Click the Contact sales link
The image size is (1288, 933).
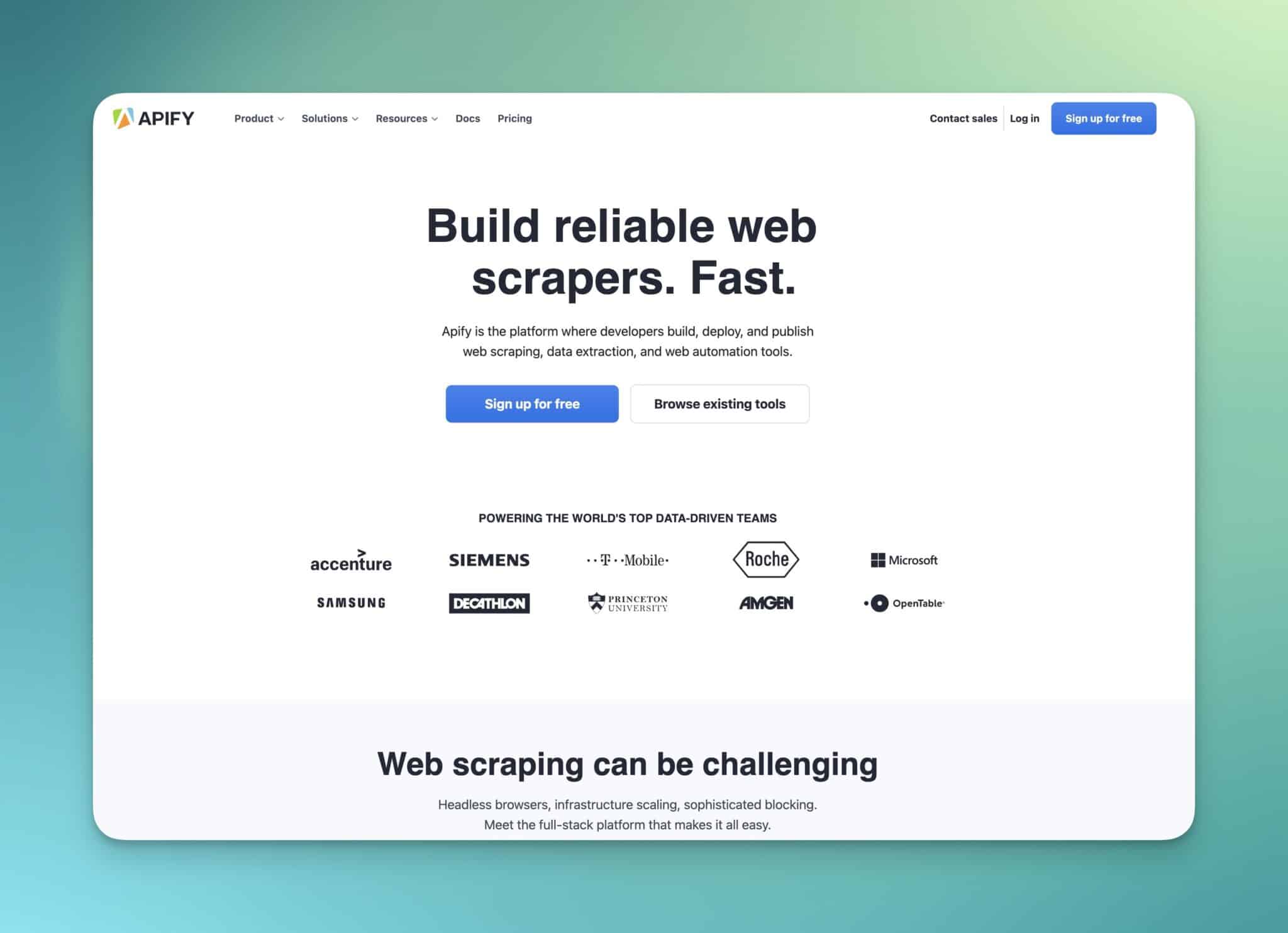coord(962,118)
